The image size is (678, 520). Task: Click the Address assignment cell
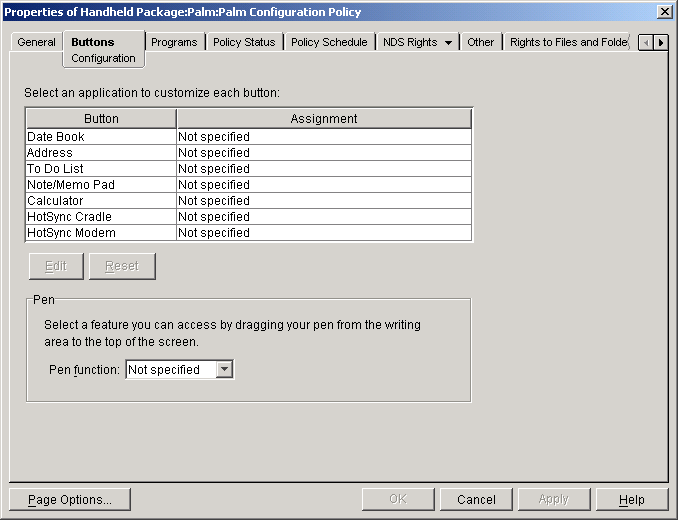tap(324, 153)
